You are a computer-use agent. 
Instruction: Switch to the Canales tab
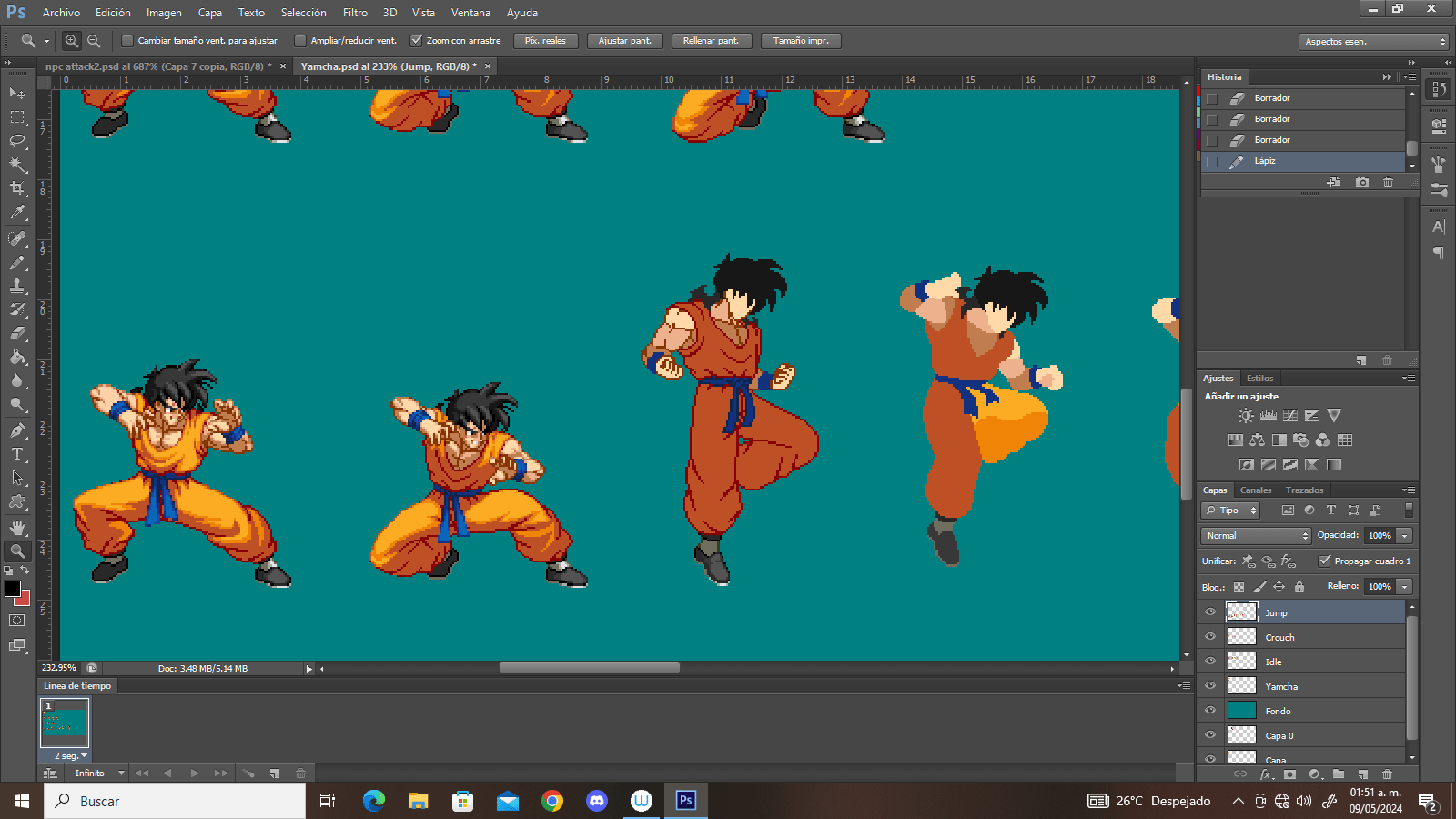[x=1256, y=490]
